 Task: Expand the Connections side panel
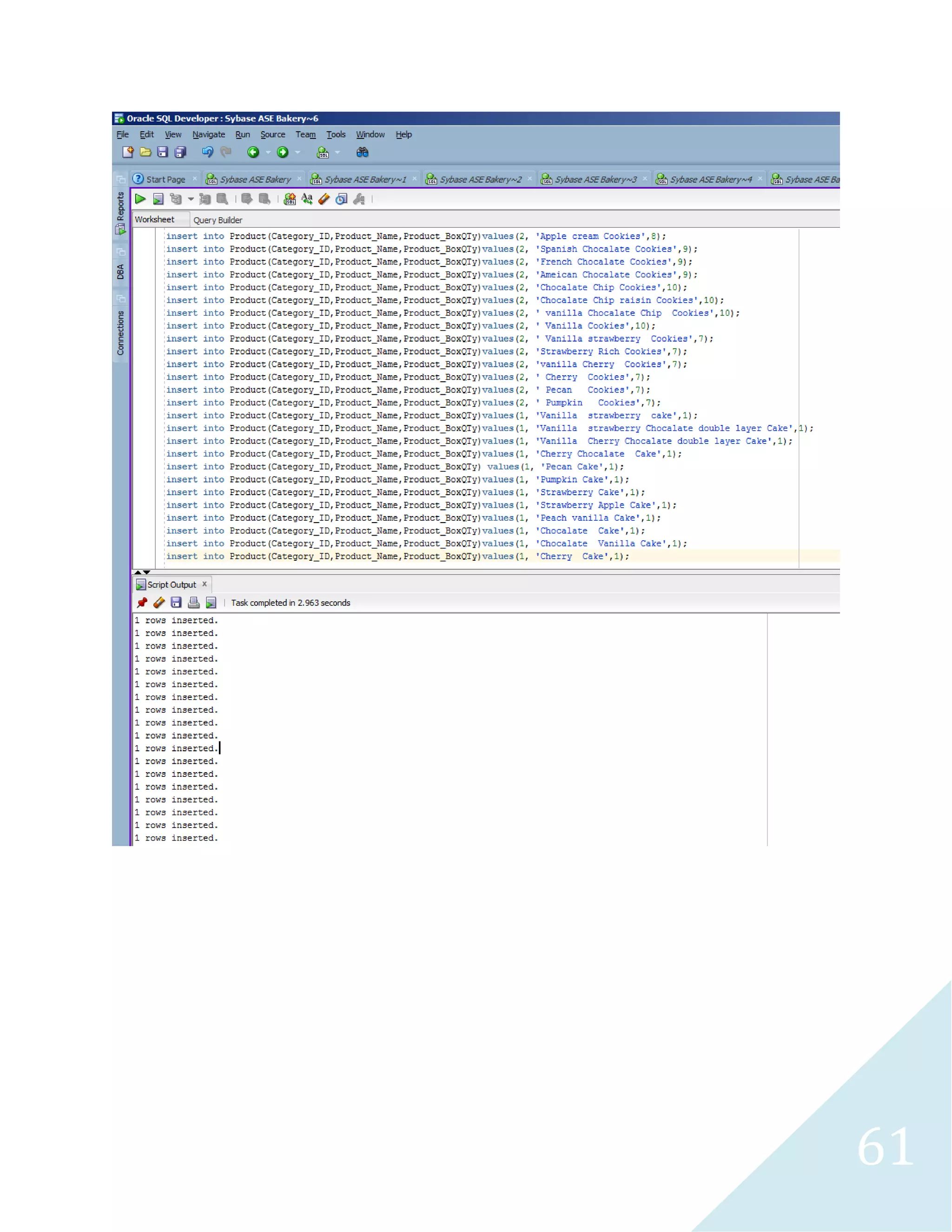(120, 333)
